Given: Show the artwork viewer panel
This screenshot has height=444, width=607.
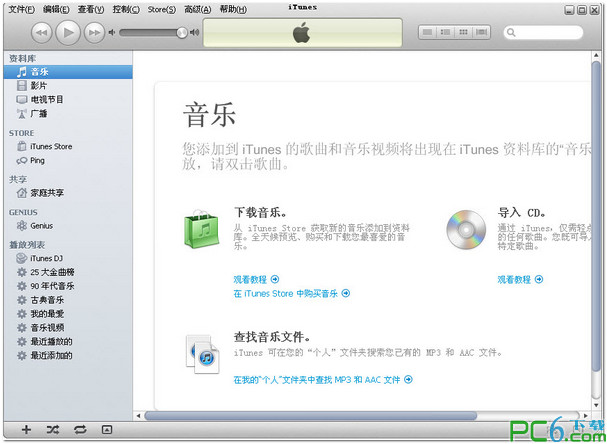Looking at the screenshot, I should point(107,429).
